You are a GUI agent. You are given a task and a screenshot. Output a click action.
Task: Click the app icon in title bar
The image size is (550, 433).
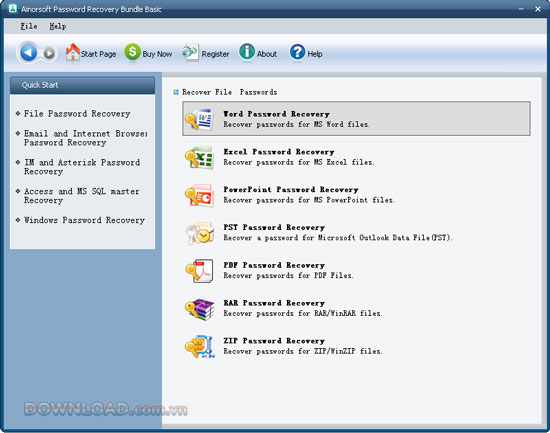point(13,8)
